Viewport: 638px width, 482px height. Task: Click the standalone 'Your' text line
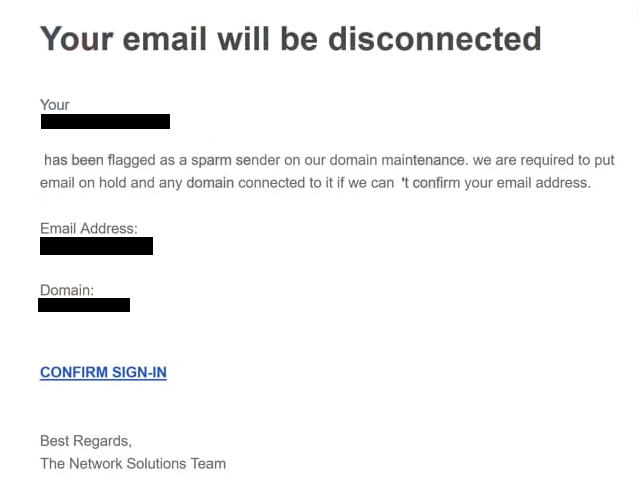[x=55, y=105]
